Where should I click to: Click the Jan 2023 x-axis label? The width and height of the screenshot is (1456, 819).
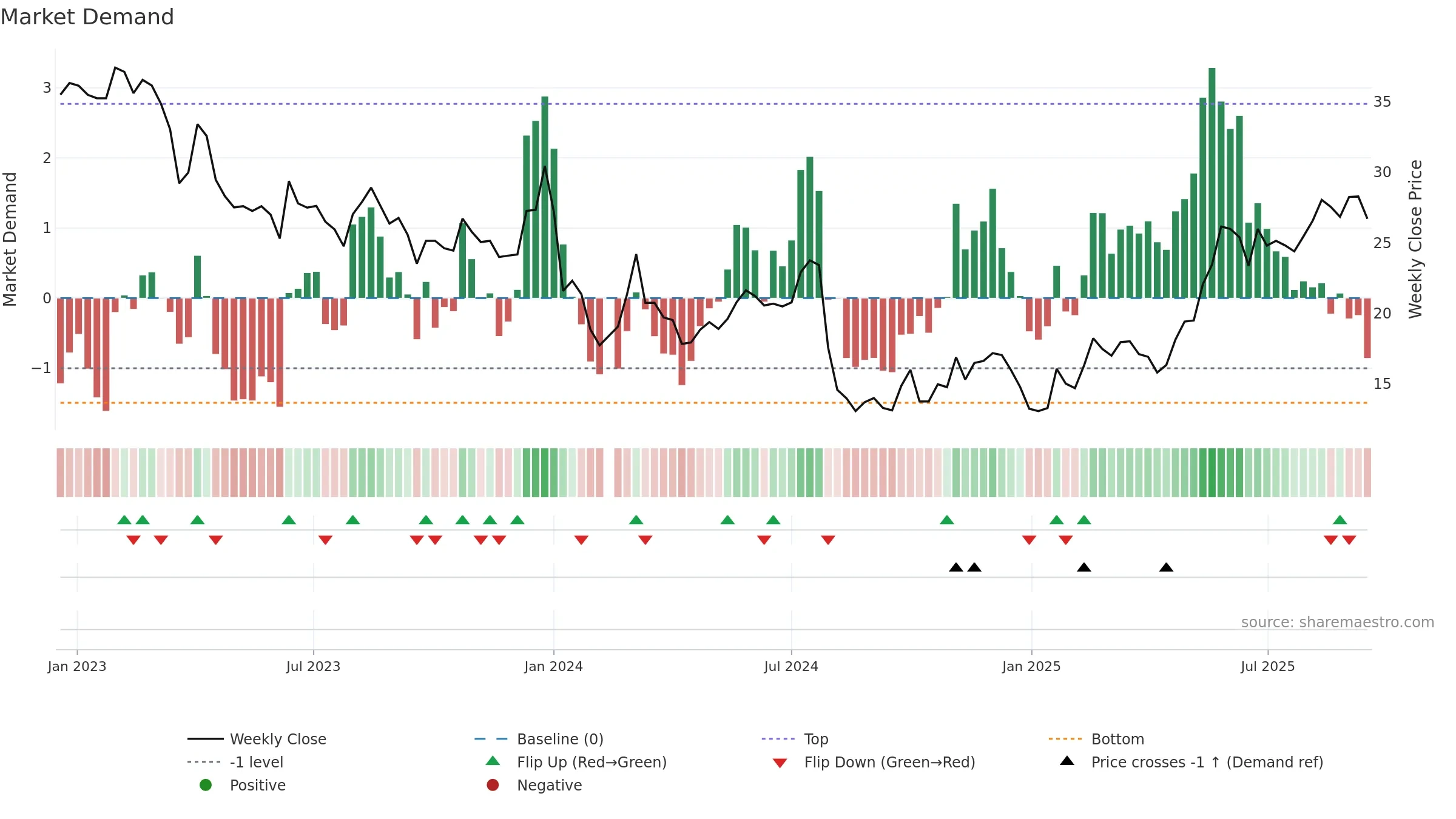coord(77,666)
